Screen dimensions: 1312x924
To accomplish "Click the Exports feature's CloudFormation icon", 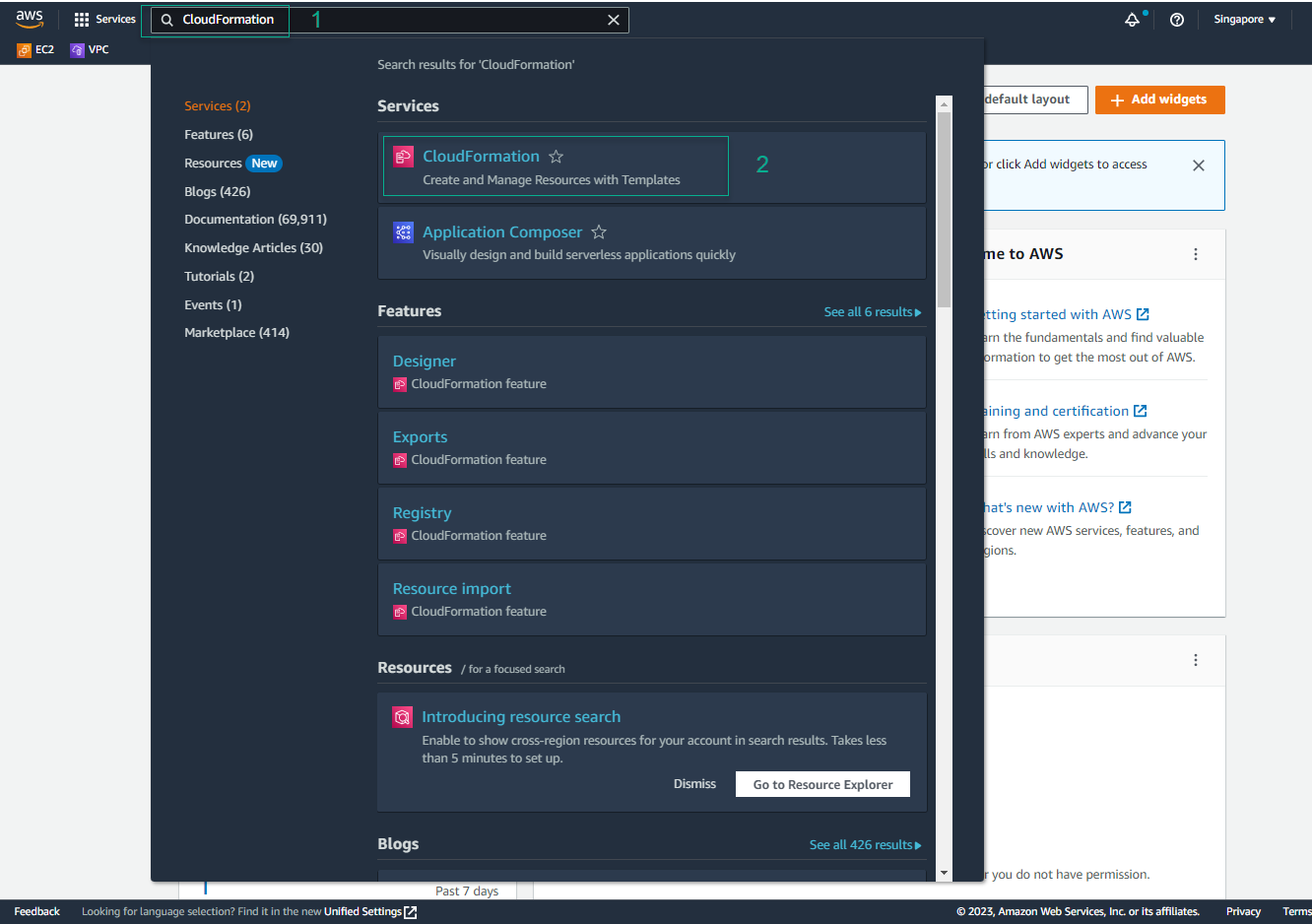I will (400, 460).
